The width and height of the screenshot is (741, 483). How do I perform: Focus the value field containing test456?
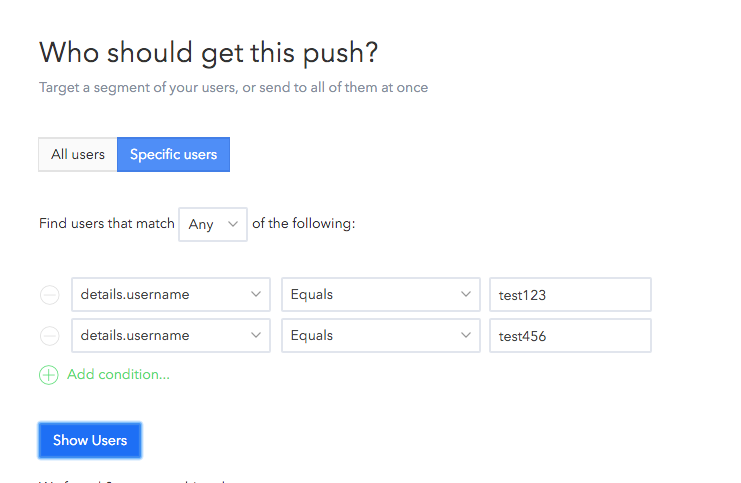pyautogui.click(x=570, y=336)
